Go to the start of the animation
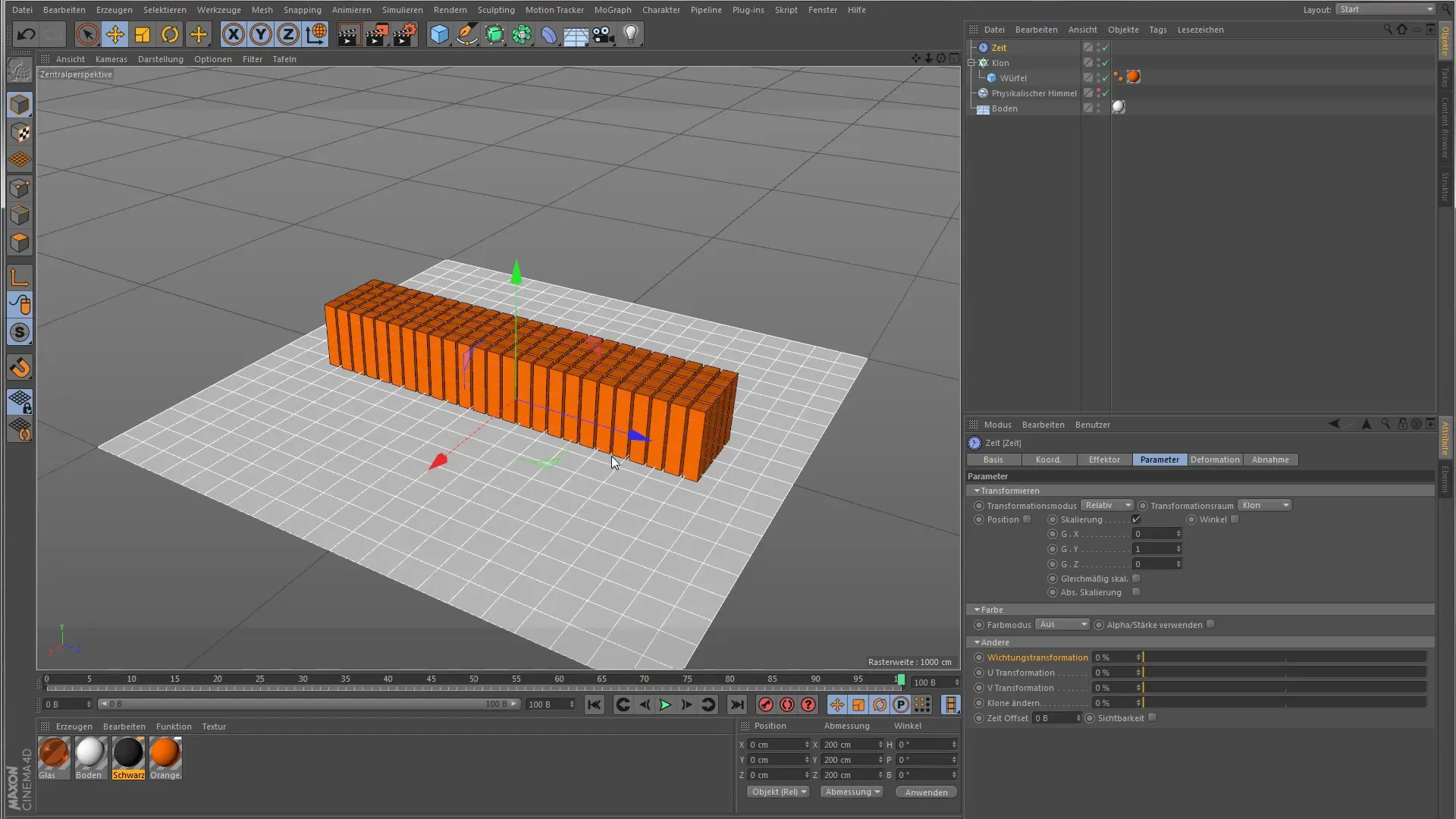The image size is (1456, 819). click(595, 704)
